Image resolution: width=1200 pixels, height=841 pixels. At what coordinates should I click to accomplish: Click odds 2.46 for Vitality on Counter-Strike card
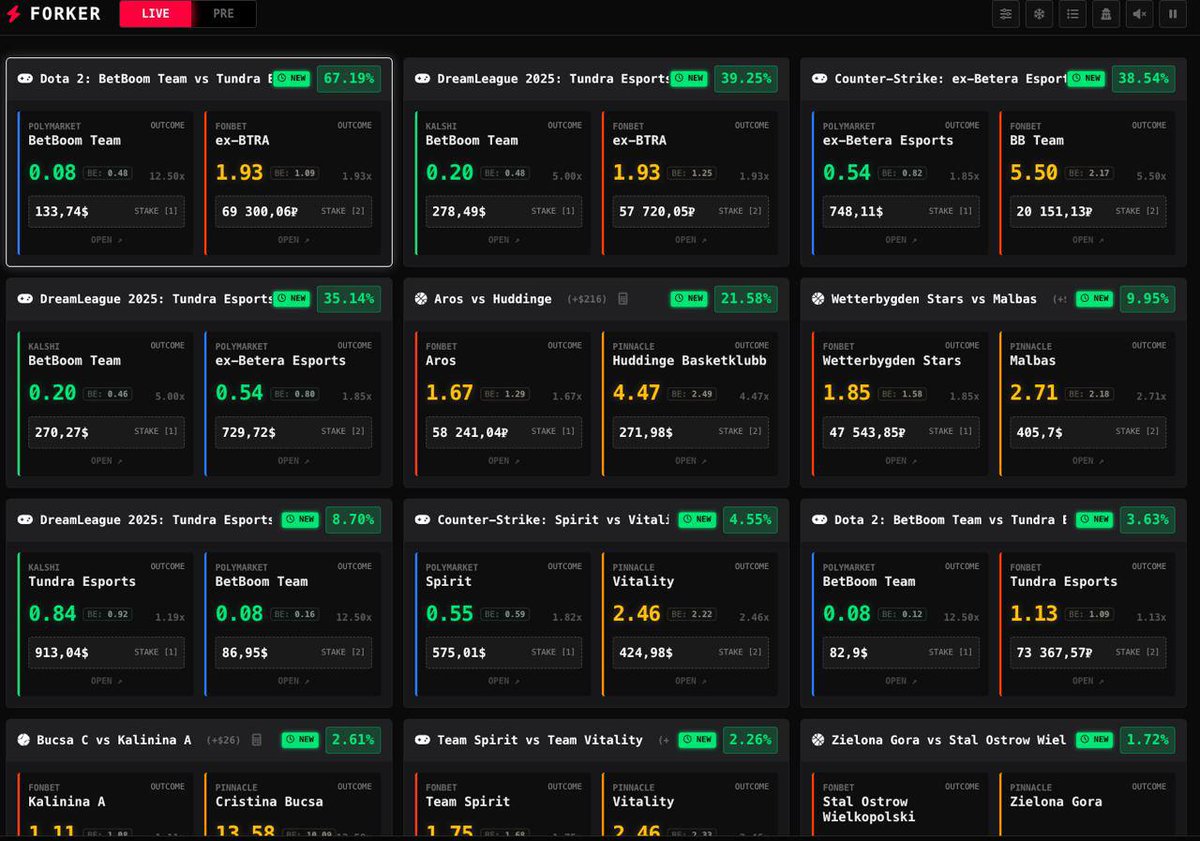tap(637, 613)
